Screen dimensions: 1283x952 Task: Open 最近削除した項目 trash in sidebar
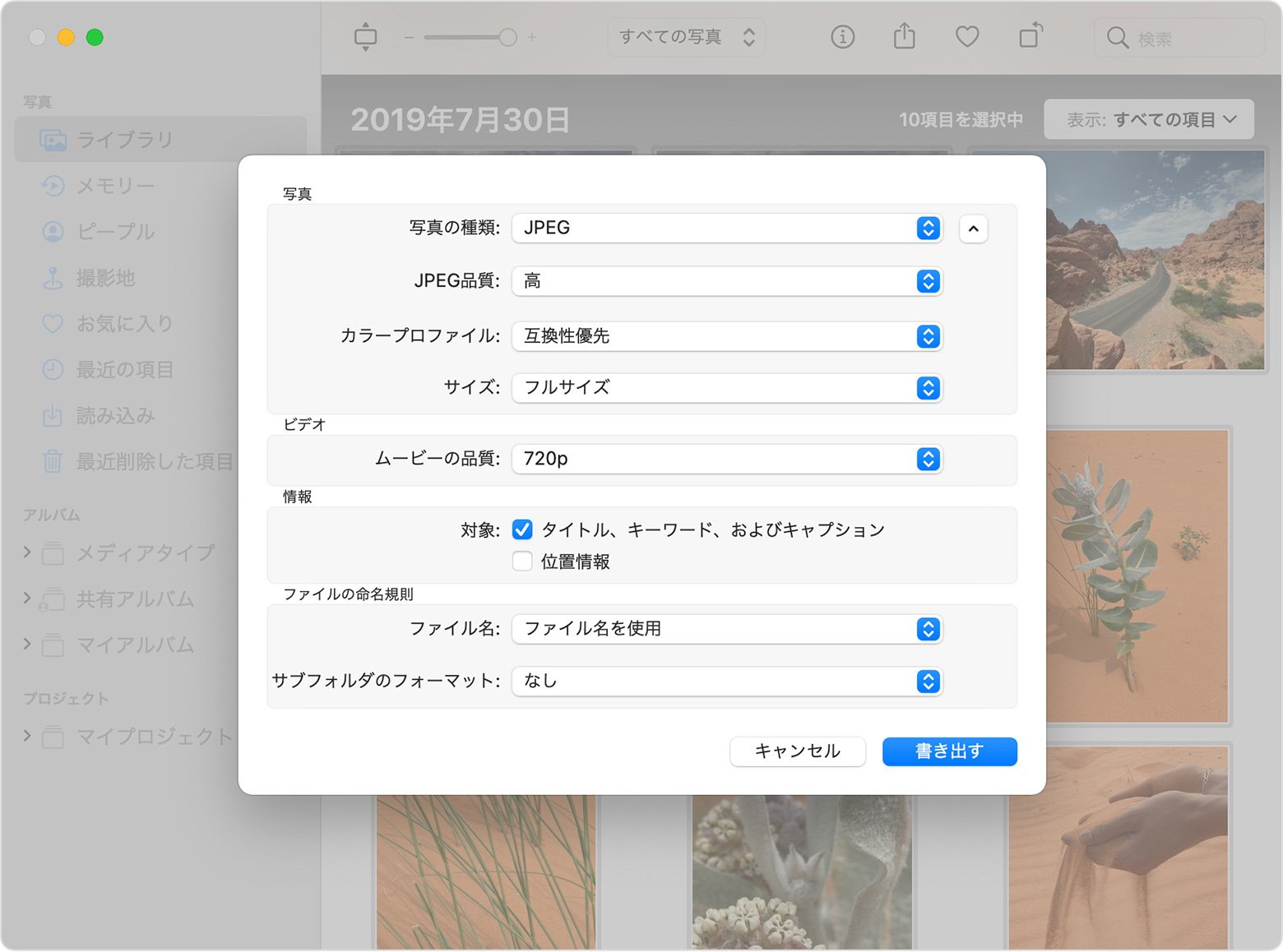[154, 461]
